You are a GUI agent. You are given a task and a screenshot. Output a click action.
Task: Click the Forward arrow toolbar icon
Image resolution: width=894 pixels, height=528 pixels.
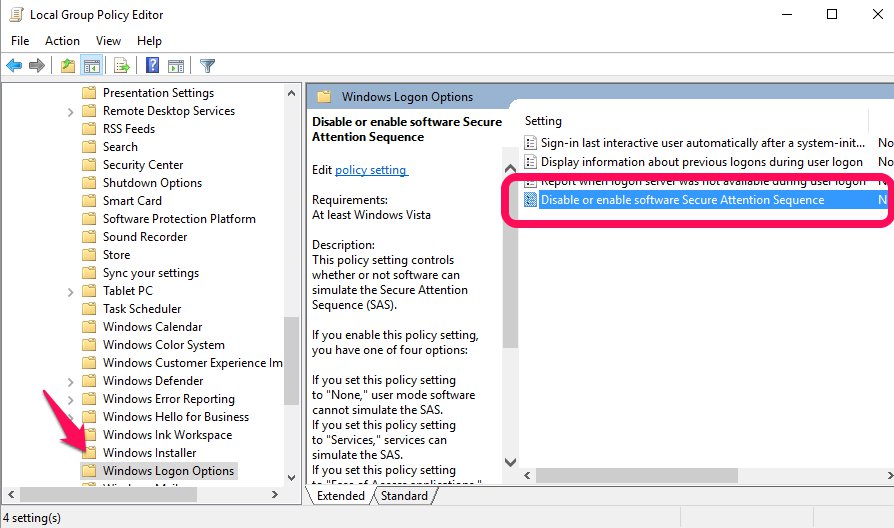click(x=37, y=66)
